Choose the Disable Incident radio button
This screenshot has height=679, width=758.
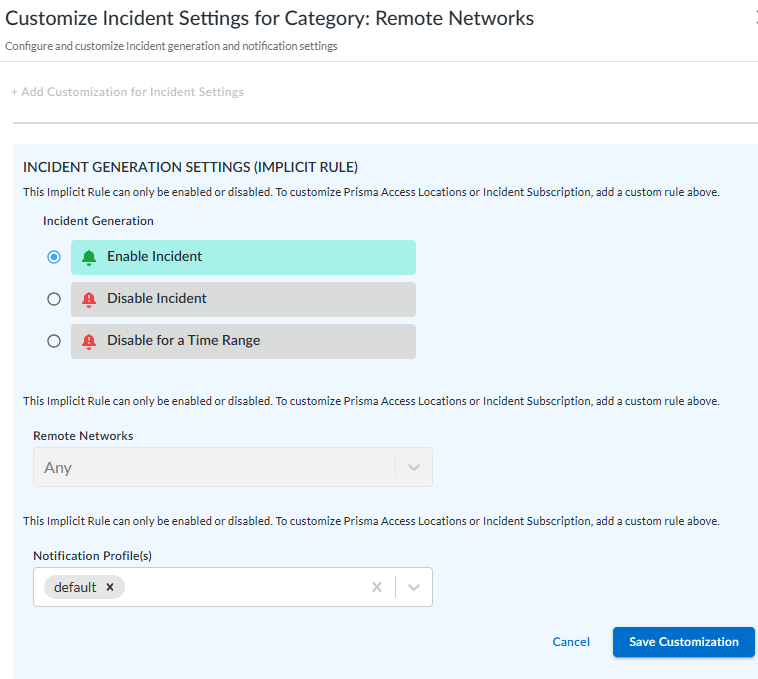tap(54, 299)
